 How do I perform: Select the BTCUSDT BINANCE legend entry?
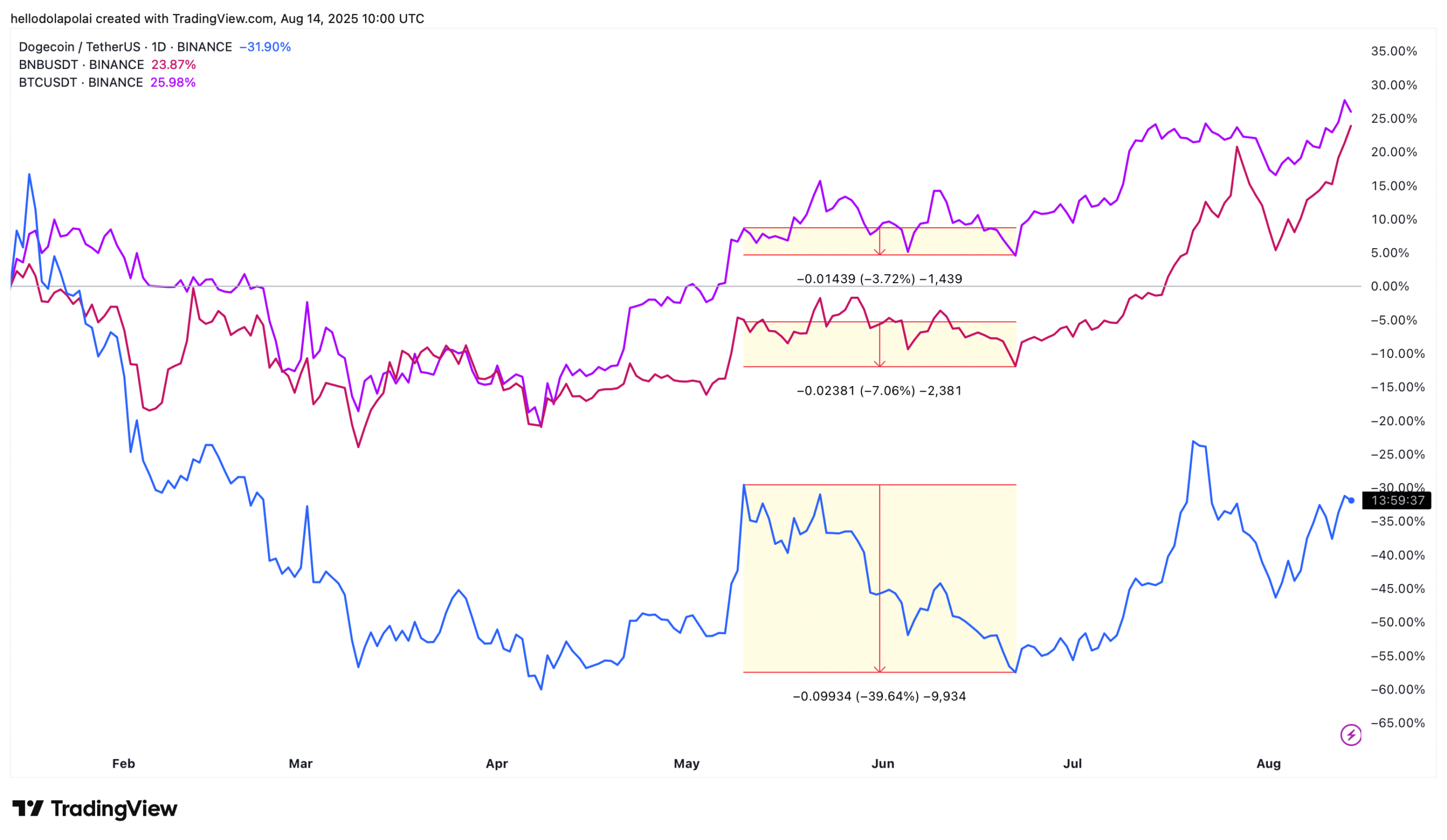point(80,83)
